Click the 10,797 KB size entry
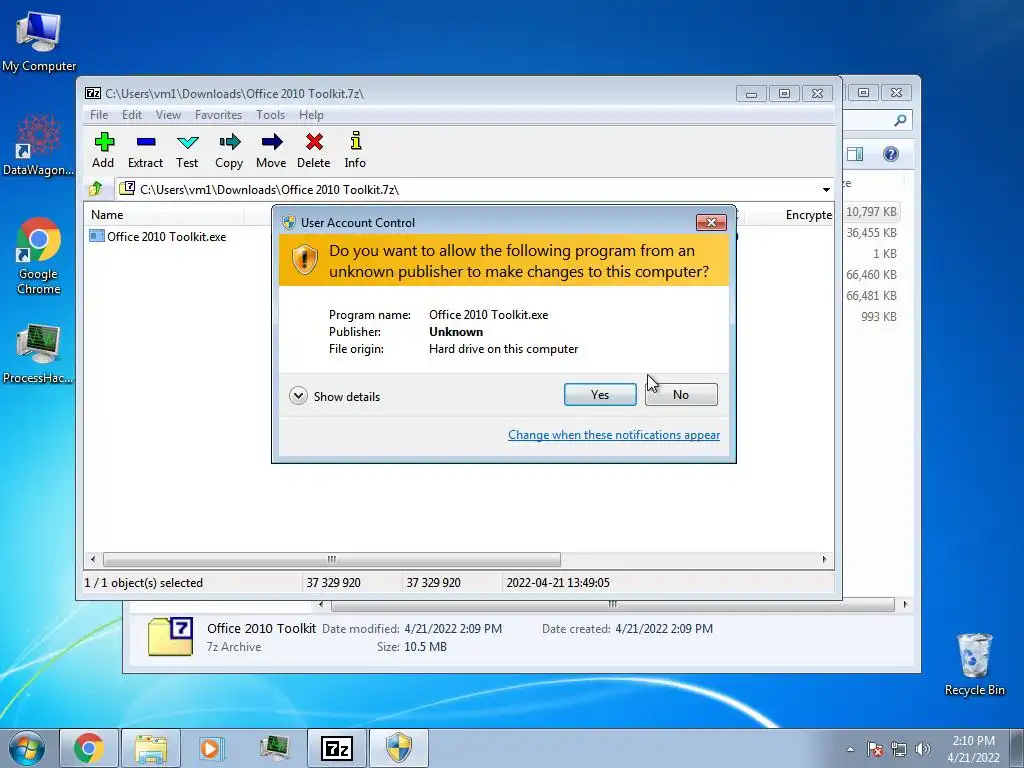The width and height of the screenshot is (1024, 768). pyautogui.click(x=871, y=212)
